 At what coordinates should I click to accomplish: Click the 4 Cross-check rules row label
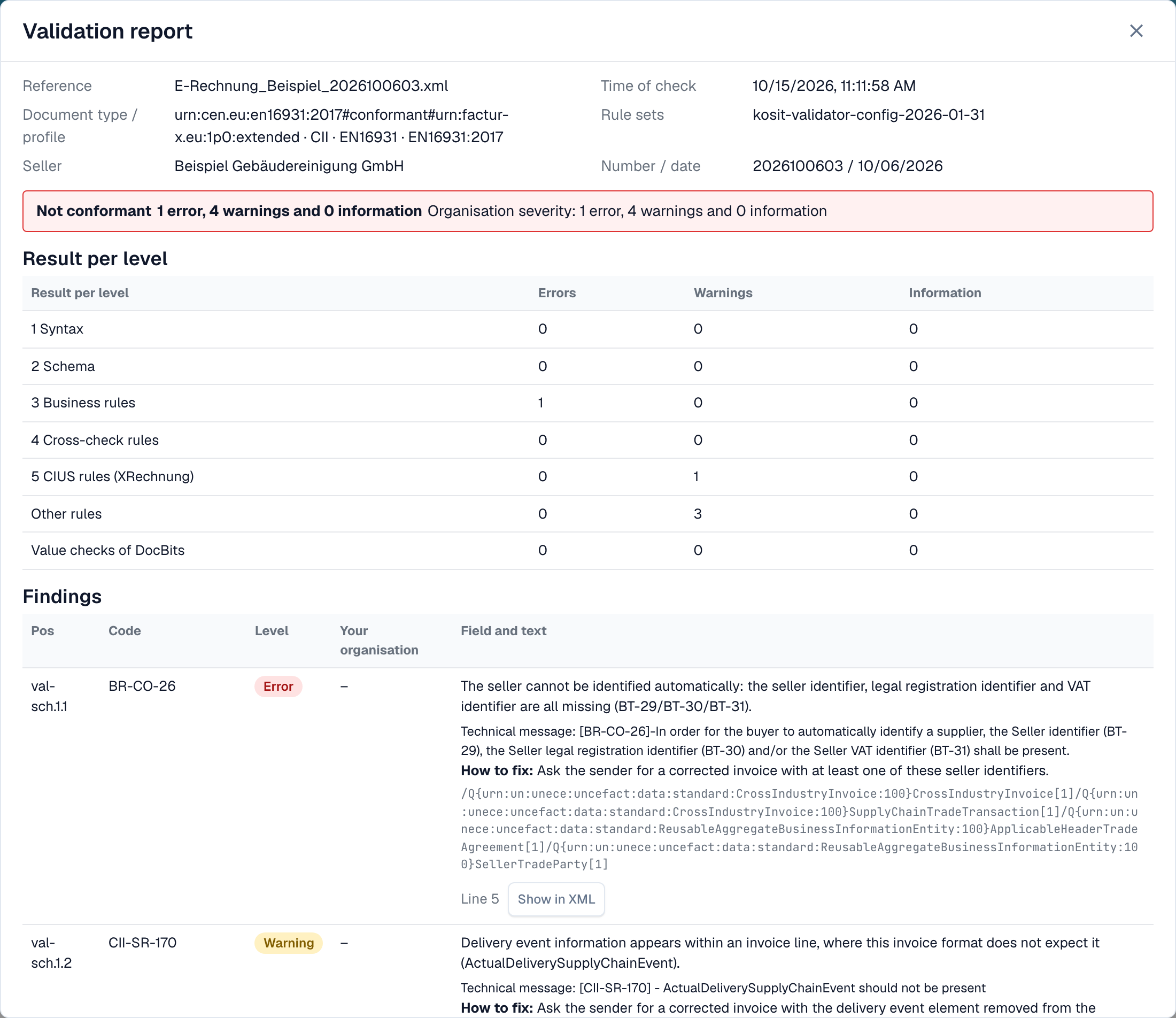pyautogui.click(x=95, y=440)
